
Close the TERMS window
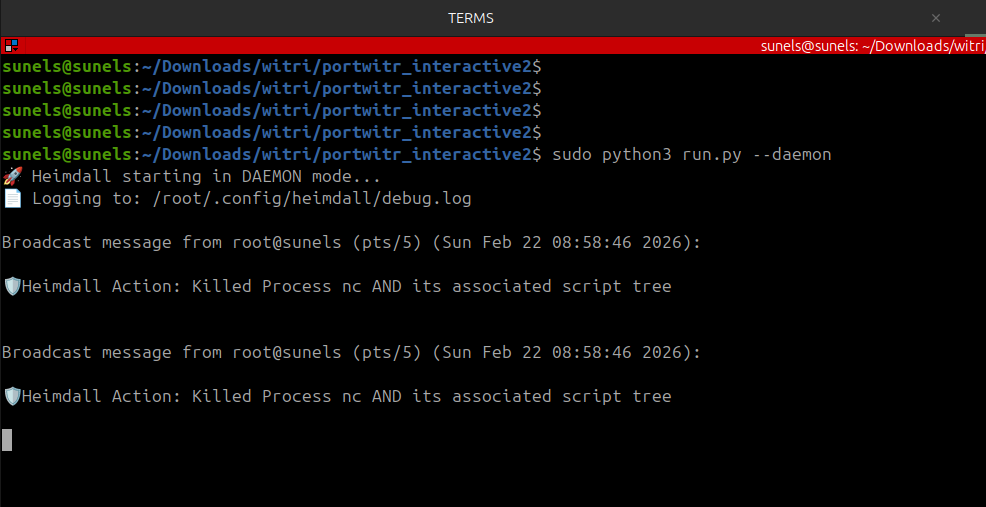936,18
